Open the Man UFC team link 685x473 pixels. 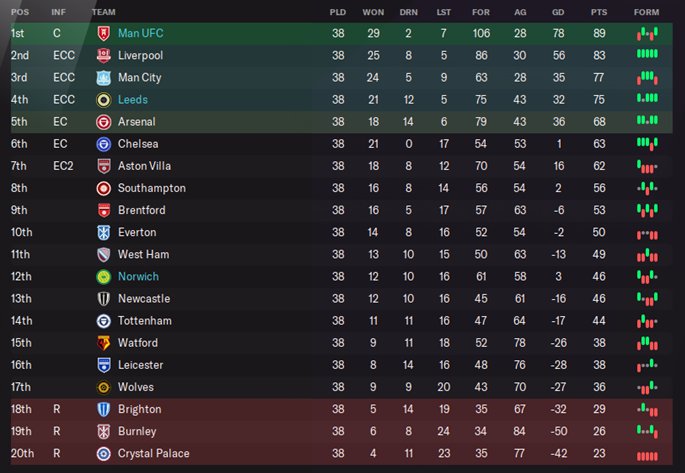[141, 33]
